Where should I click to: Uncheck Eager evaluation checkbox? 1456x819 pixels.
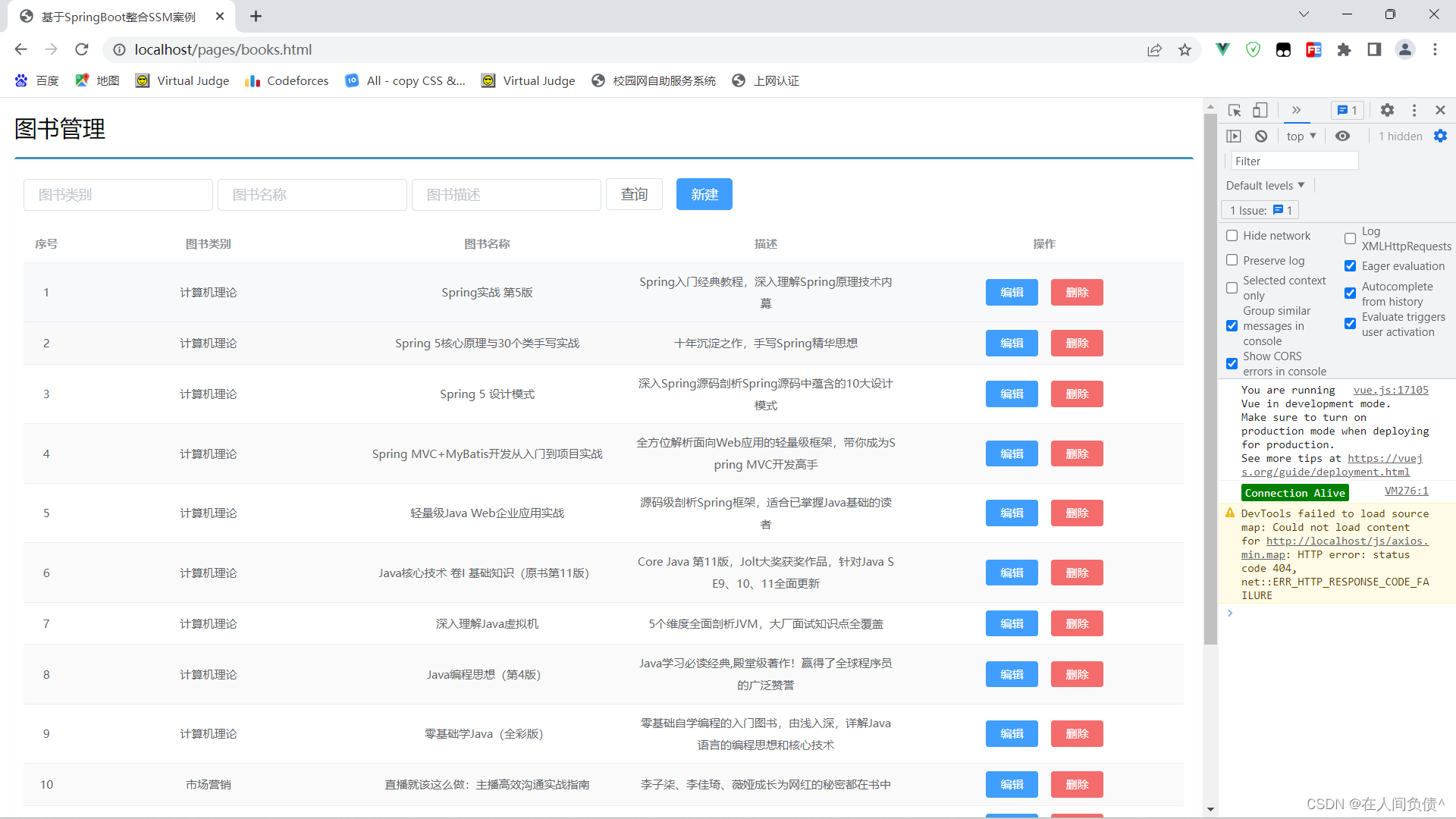point(1350,266)
